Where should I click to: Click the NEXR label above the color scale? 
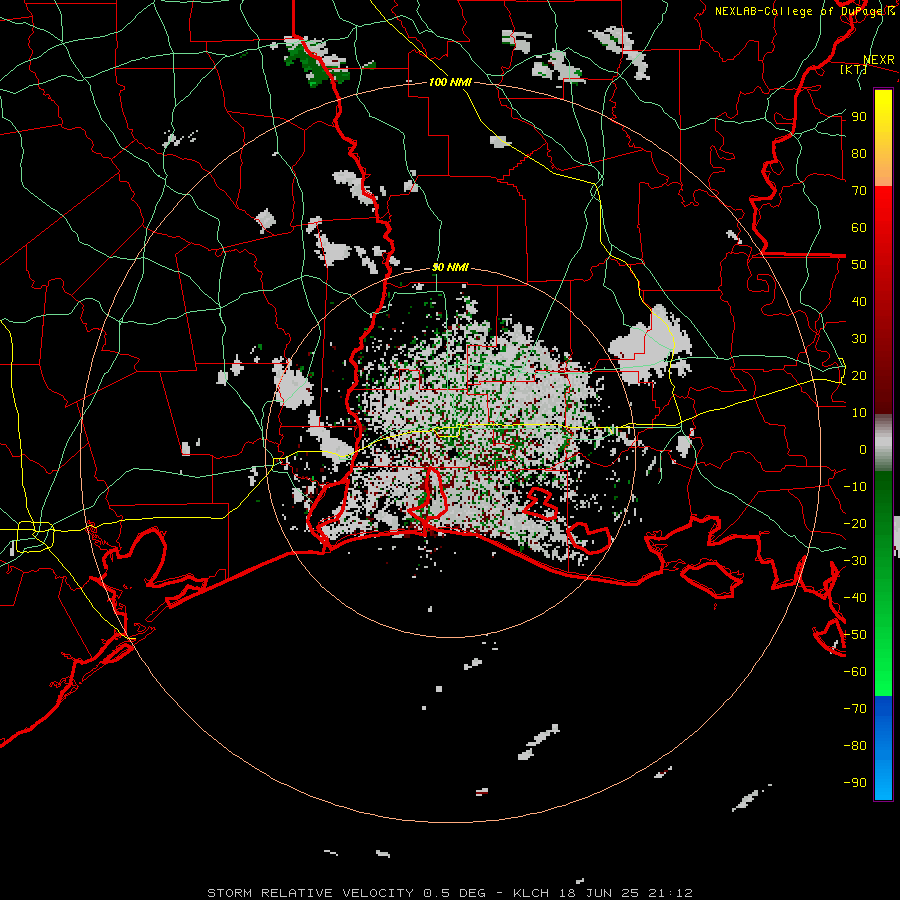(x=879, y=60)
